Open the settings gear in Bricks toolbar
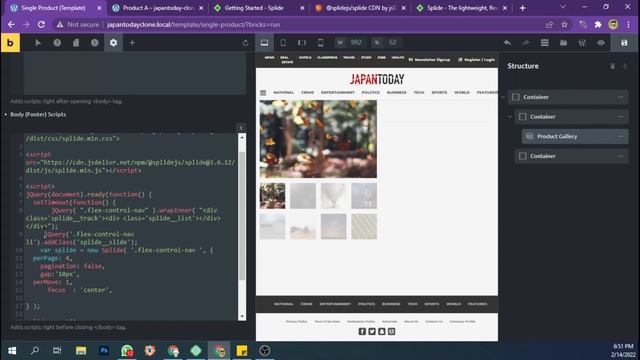 point(113,43)
